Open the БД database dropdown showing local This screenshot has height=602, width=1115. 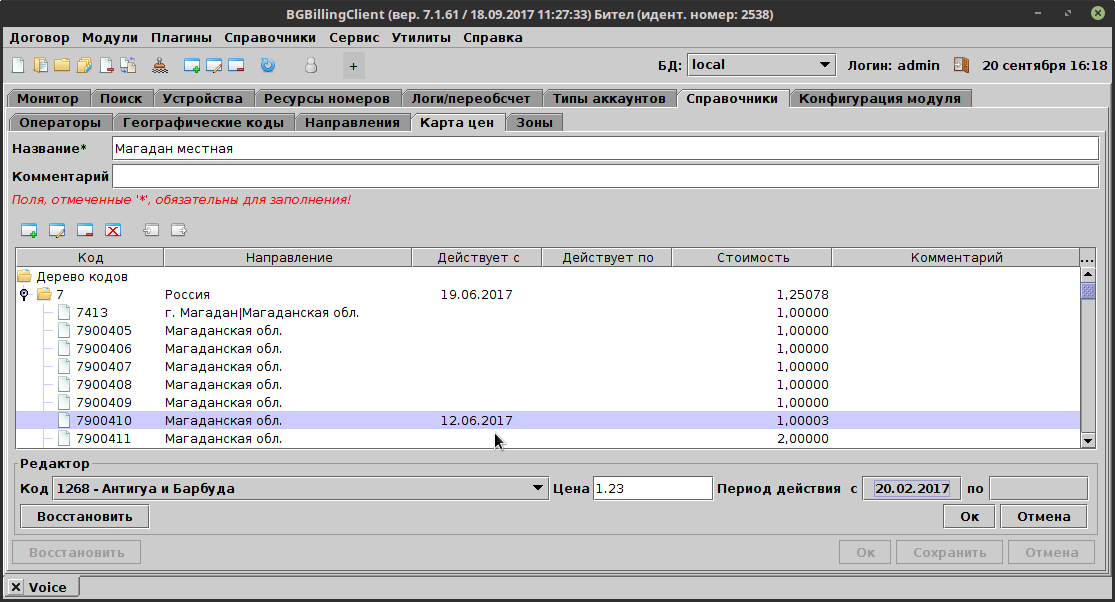pos(824,64)
